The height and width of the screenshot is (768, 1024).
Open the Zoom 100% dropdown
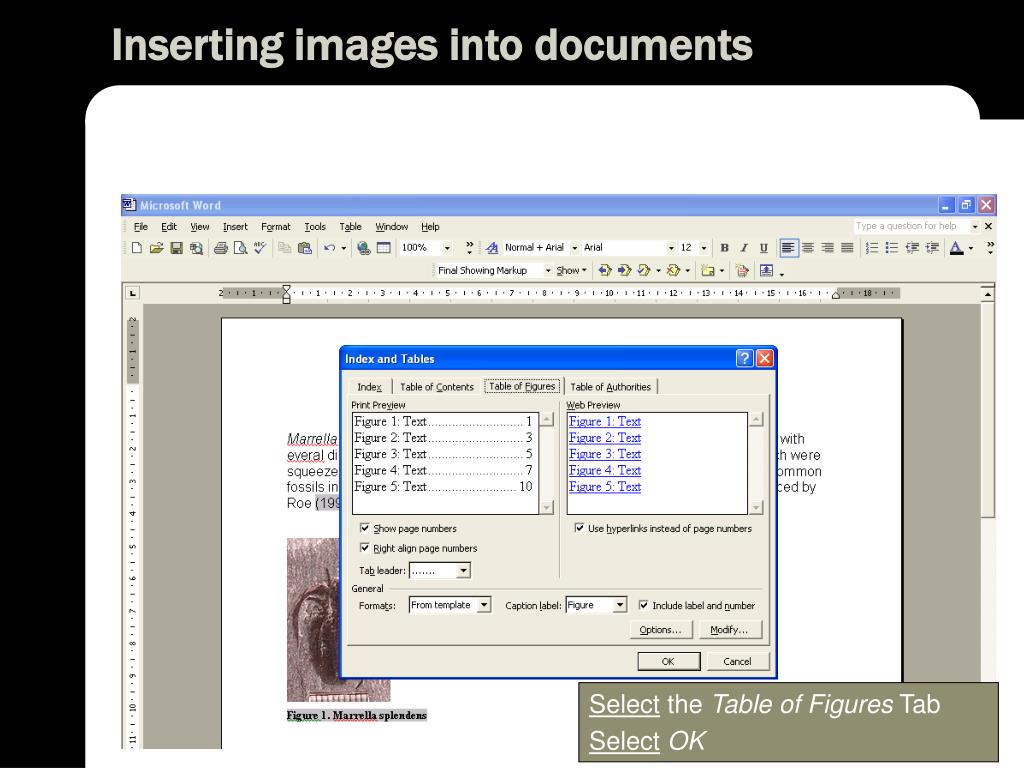(447, 248)
